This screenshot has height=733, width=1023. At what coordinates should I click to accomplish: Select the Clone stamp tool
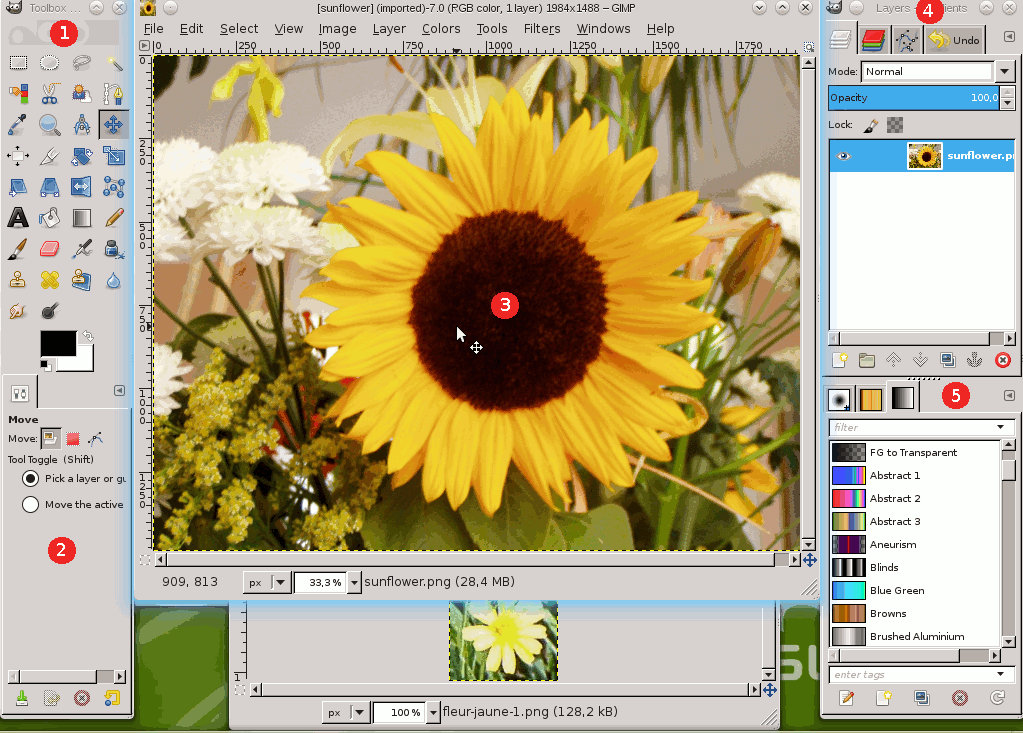click(x=17, y=279)
